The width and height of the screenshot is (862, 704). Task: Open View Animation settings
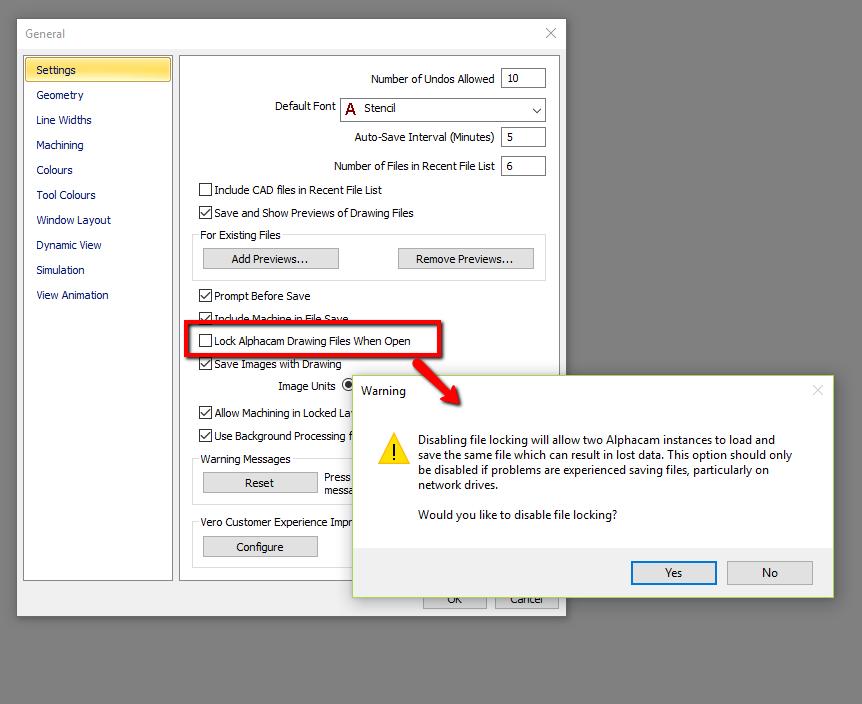pyautogui.click(x=72, y=295)
